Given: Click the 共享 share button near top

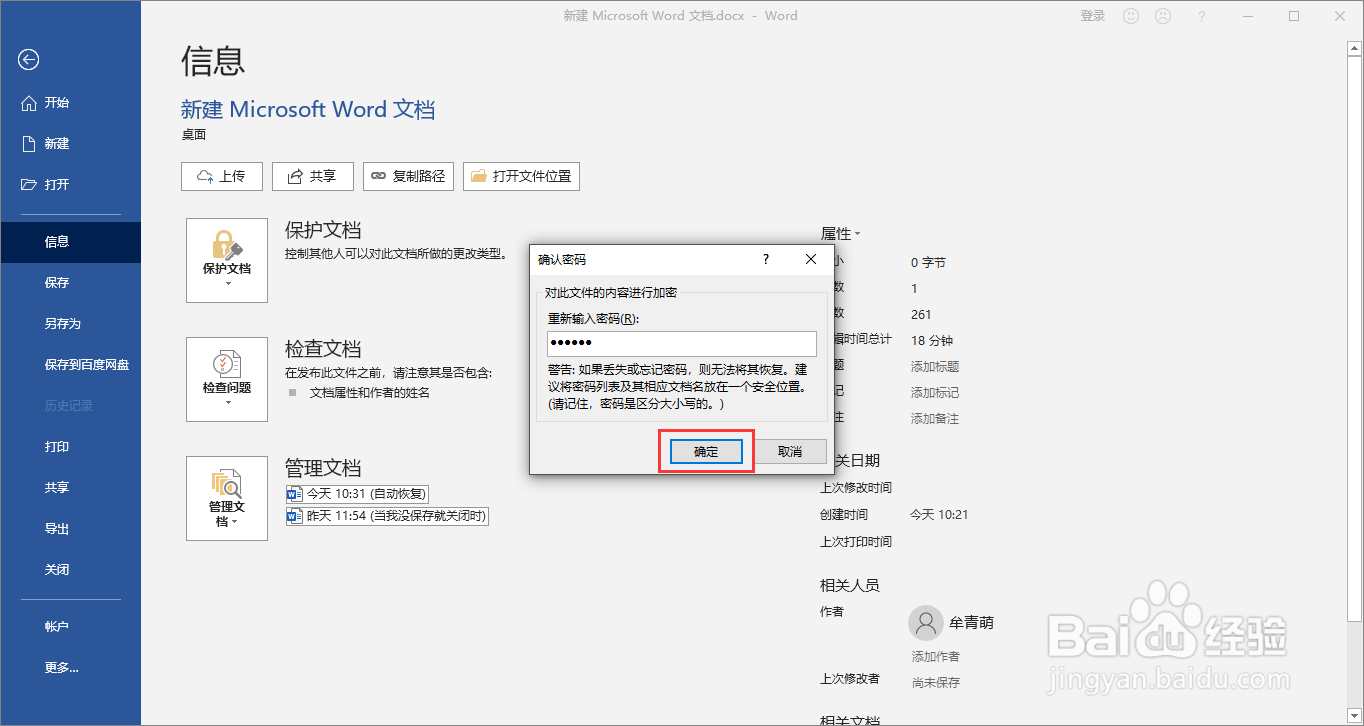Looking at the screenshot, I should tap(312, 176).
